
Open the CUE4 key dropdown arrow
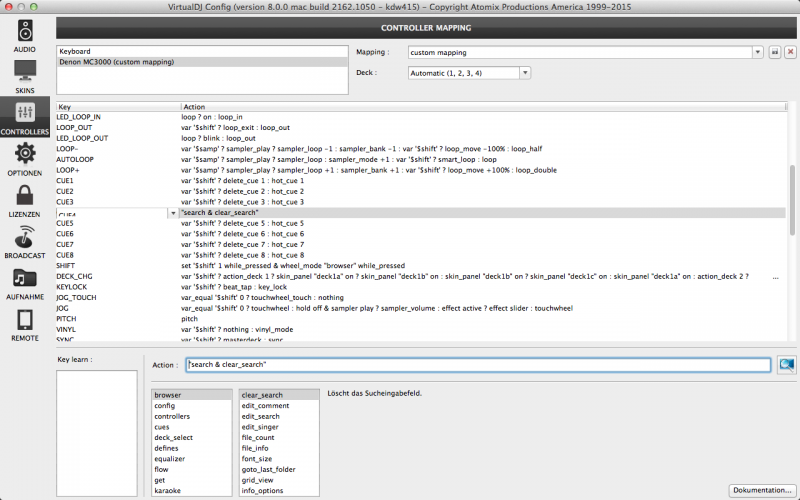click(x=174, y=213)
